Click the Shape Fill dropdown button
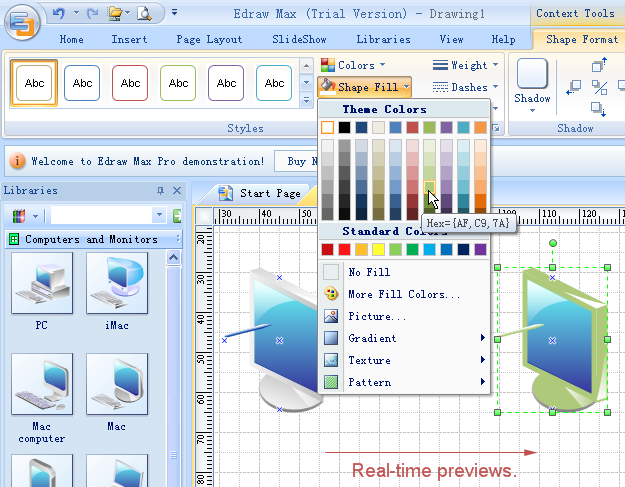 [364, 86]
